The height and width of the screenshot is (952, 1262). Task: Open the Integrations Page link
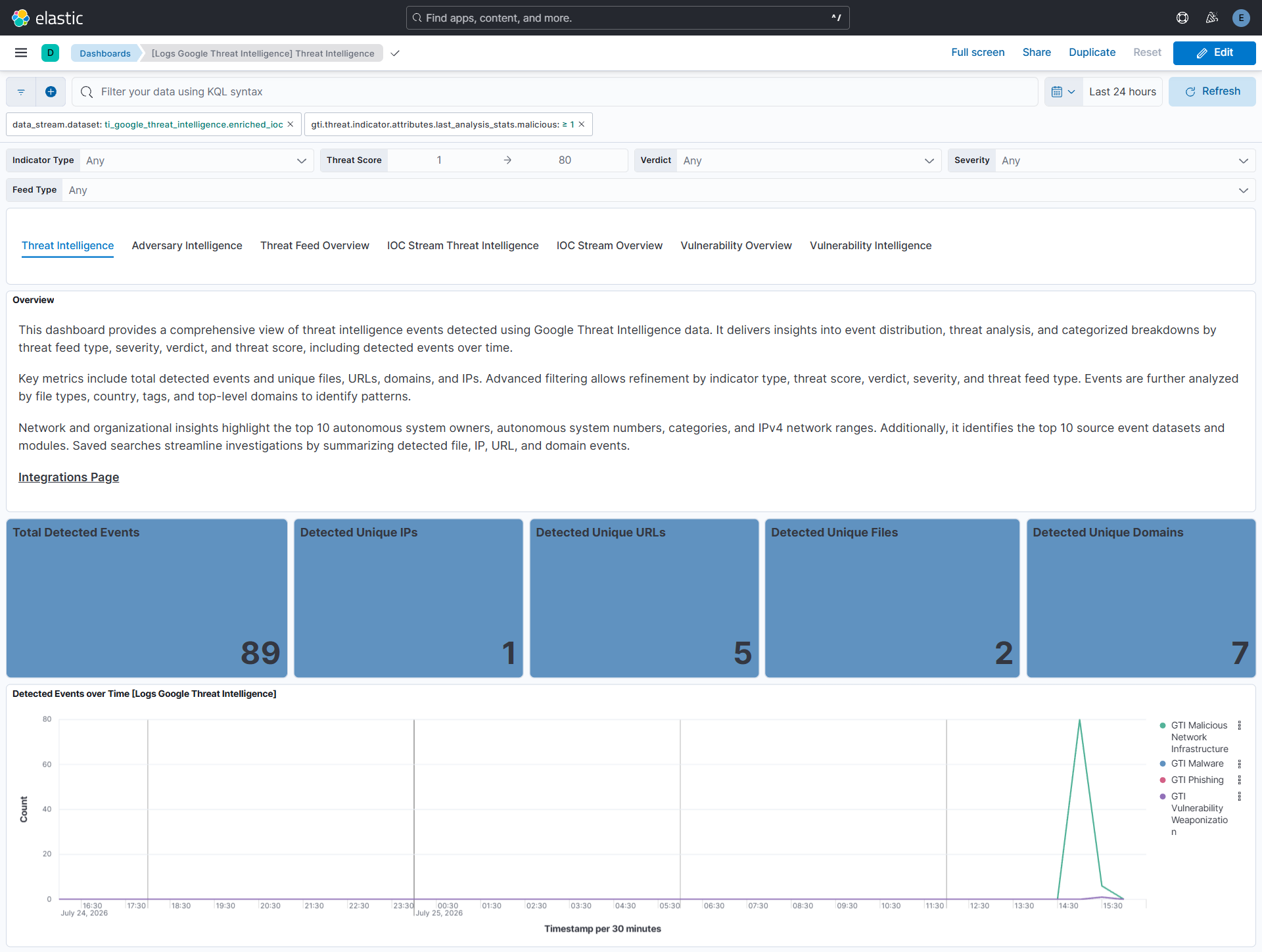(x=68, y=477)
